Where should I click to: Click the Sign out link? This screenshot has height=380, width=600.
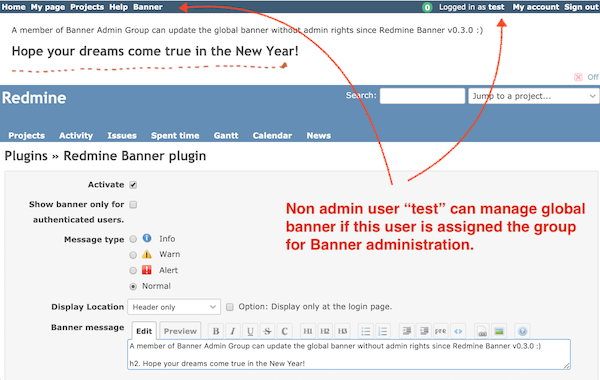click(x=582, y=7)
